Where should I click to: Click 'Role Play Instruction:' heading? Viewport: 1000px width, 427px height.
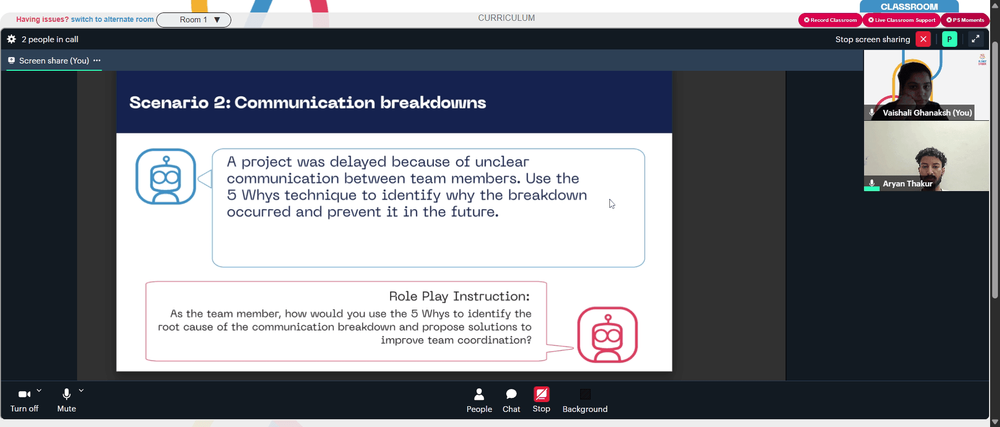pos(459,296)
